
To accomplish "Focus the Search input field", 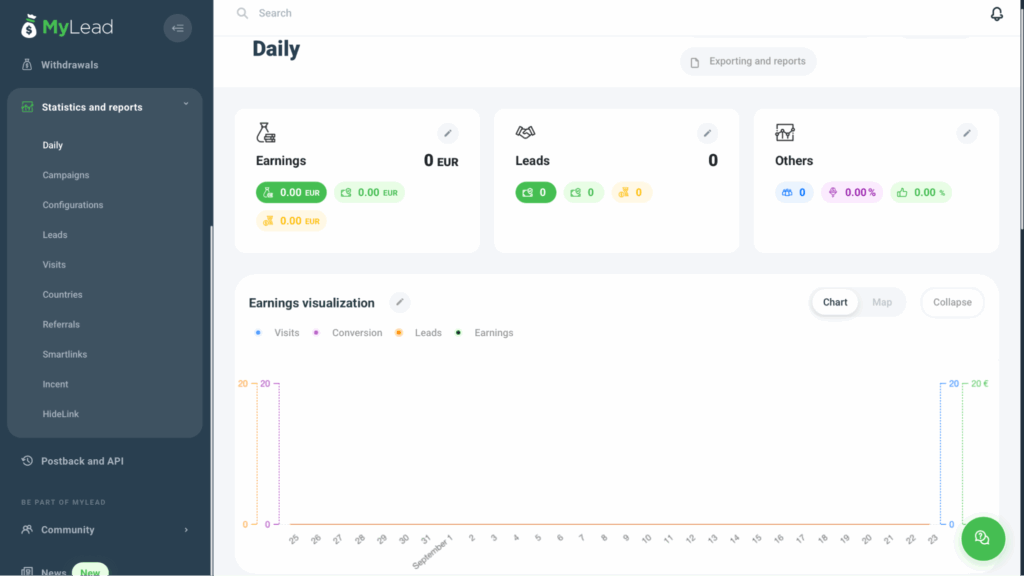I will pos(400,14).
